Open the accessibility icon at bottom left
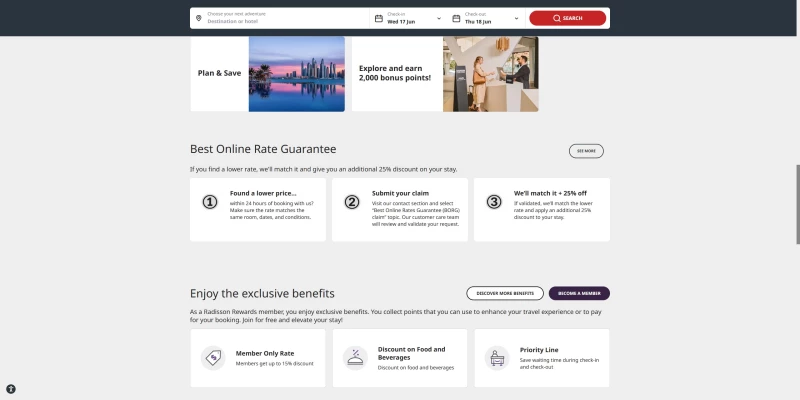Image resolution: width=800 pixels, height=400 pixels. [x=11, y=389]
